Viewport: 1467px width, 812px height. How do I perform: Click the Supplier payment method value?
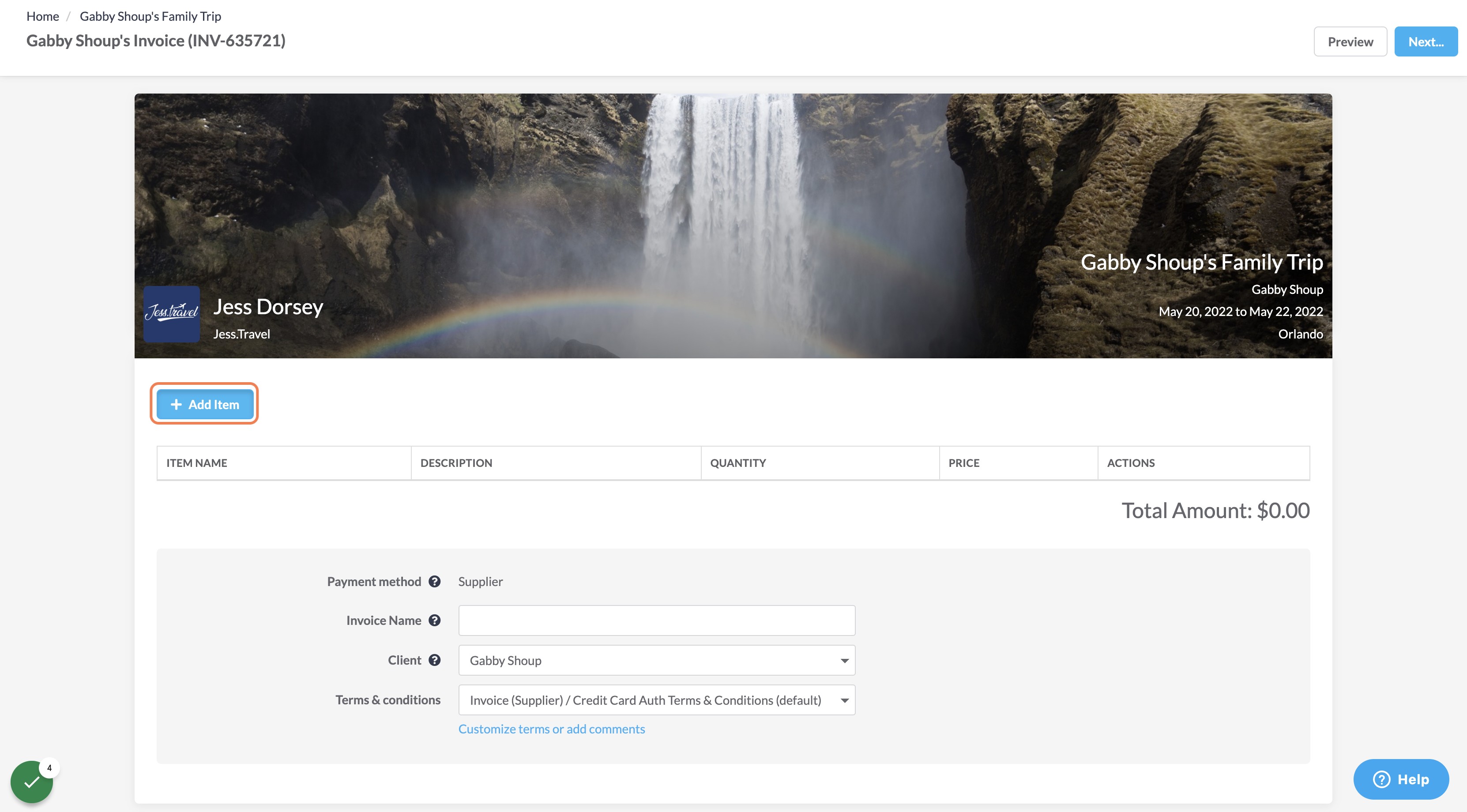[x=480, y=581]
